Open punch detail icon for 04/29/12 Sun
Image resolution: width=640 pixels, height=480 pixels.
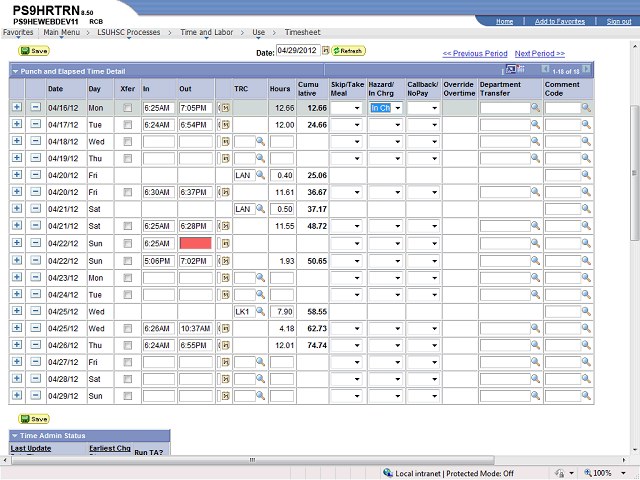coord(226,396)
